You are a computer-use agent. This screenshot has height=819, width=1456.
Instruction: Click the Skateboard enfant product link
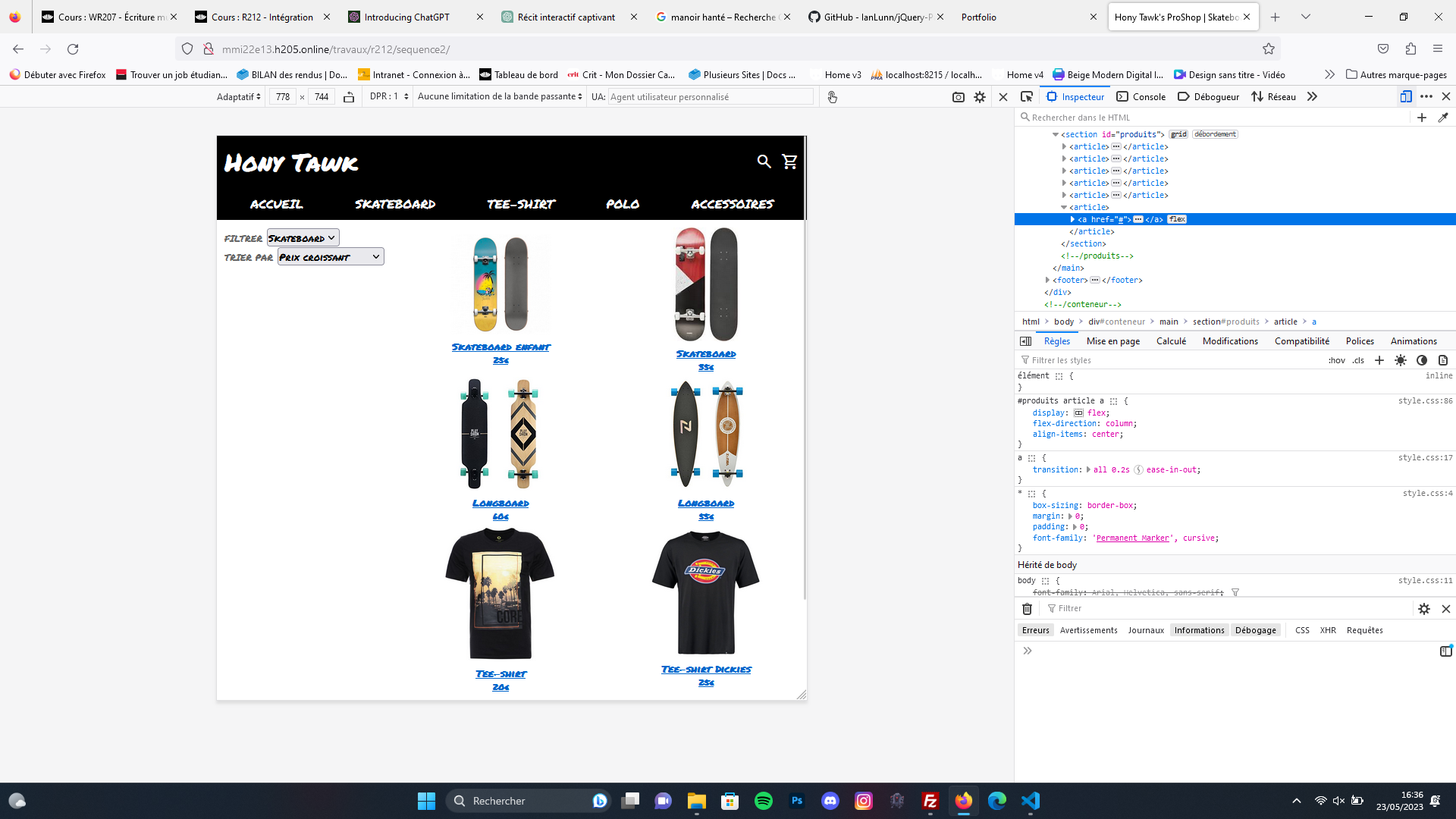coord(500,347)
